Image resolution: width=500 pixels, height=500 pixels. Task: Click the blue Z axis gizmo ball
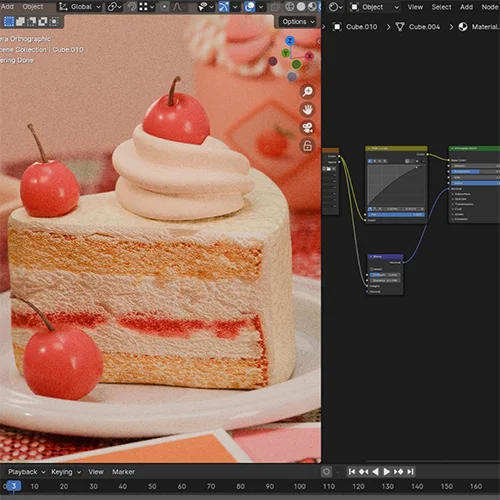[290, 41]
